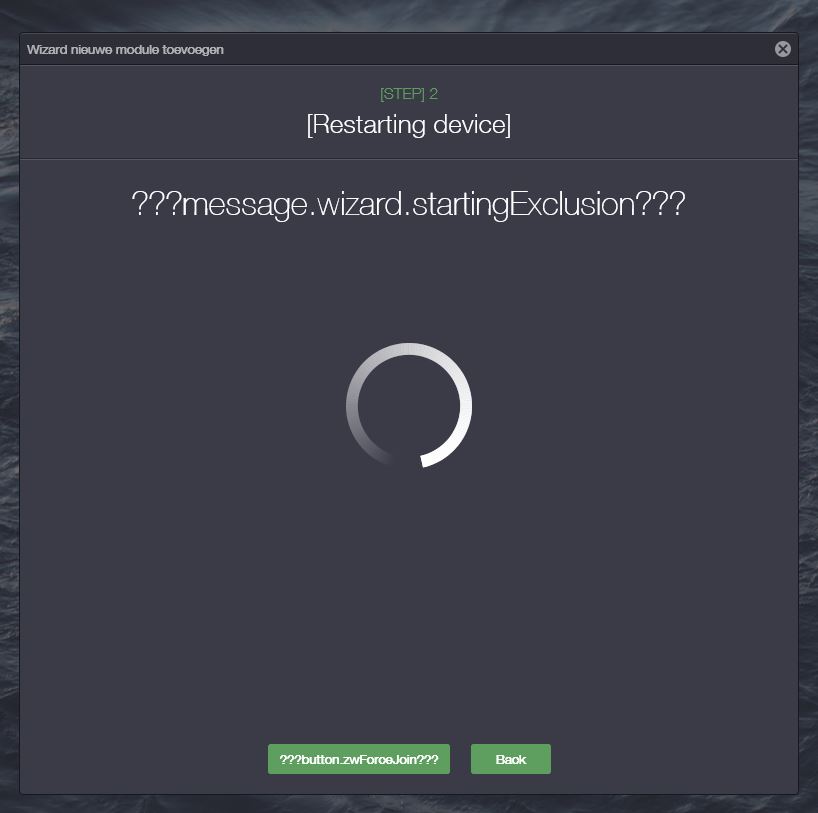Screen dimensions: 818x813
Task: Click the empty space between message and spinner
Action: point(409,282)
